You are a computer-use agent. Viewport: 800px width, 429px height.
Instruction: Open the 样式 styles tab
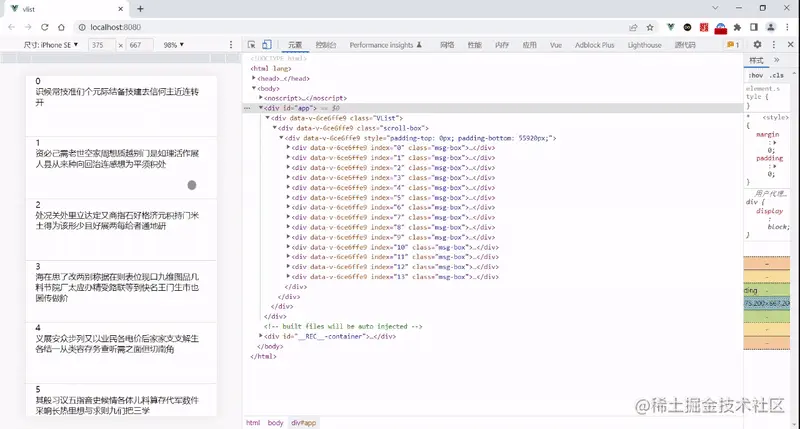(756, 60)
